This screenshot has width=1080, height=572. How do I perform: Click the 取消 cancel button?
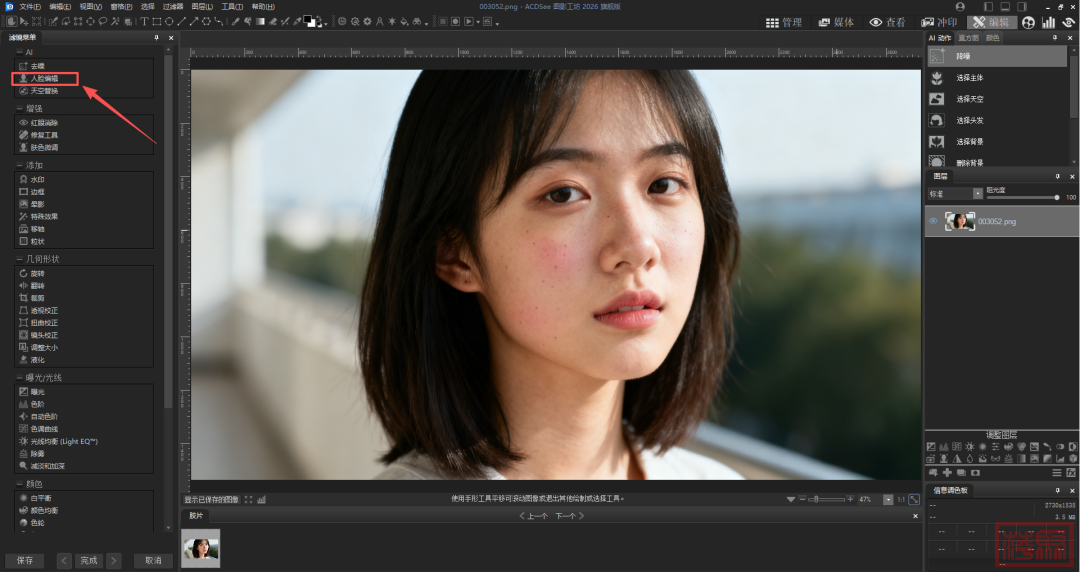coord(152,560)
